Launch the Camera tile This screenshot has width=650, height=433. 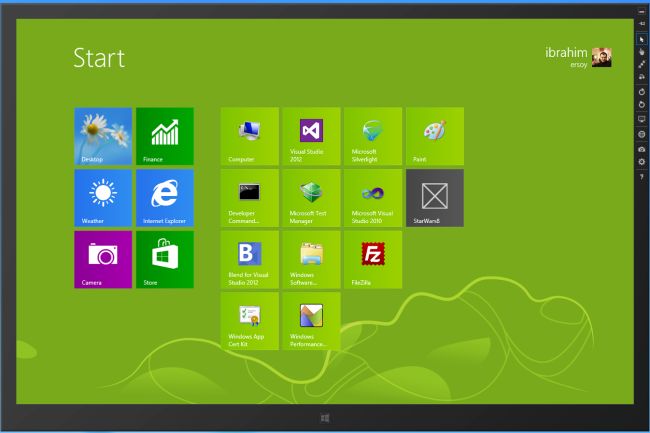[x=103, y=259]
